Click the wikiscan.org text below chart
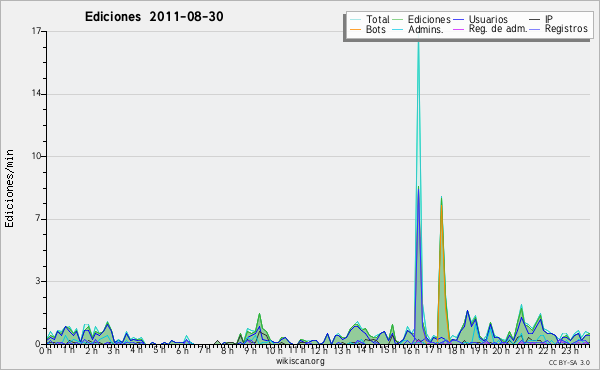Screen dimensions: 600x370 (x=300, y=361)
